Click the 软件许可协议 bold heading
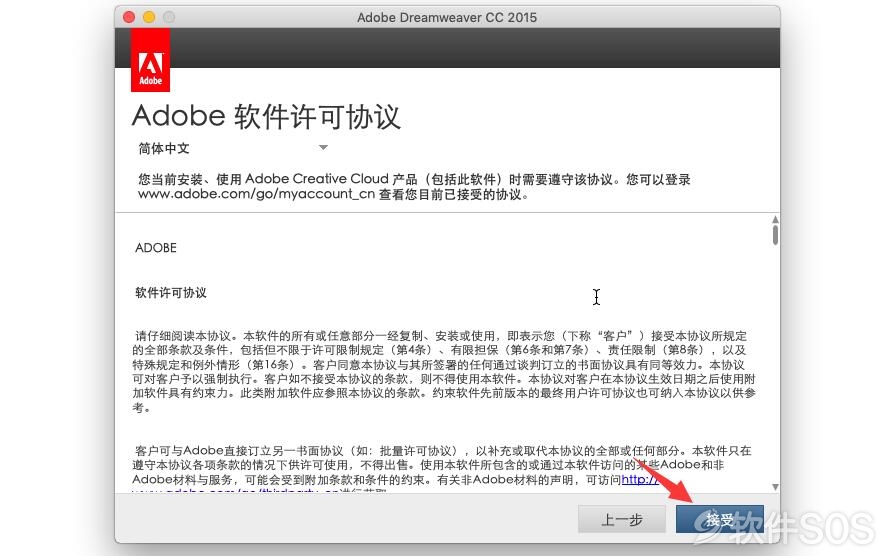The height and width of the screenshot is (556, 888). [x=170, y=293]
